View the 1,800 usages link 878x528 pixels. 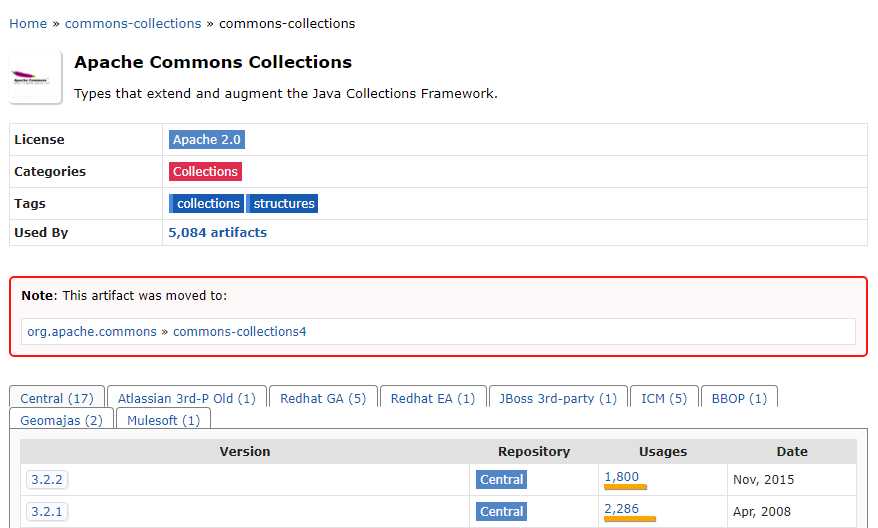(621, 477)
